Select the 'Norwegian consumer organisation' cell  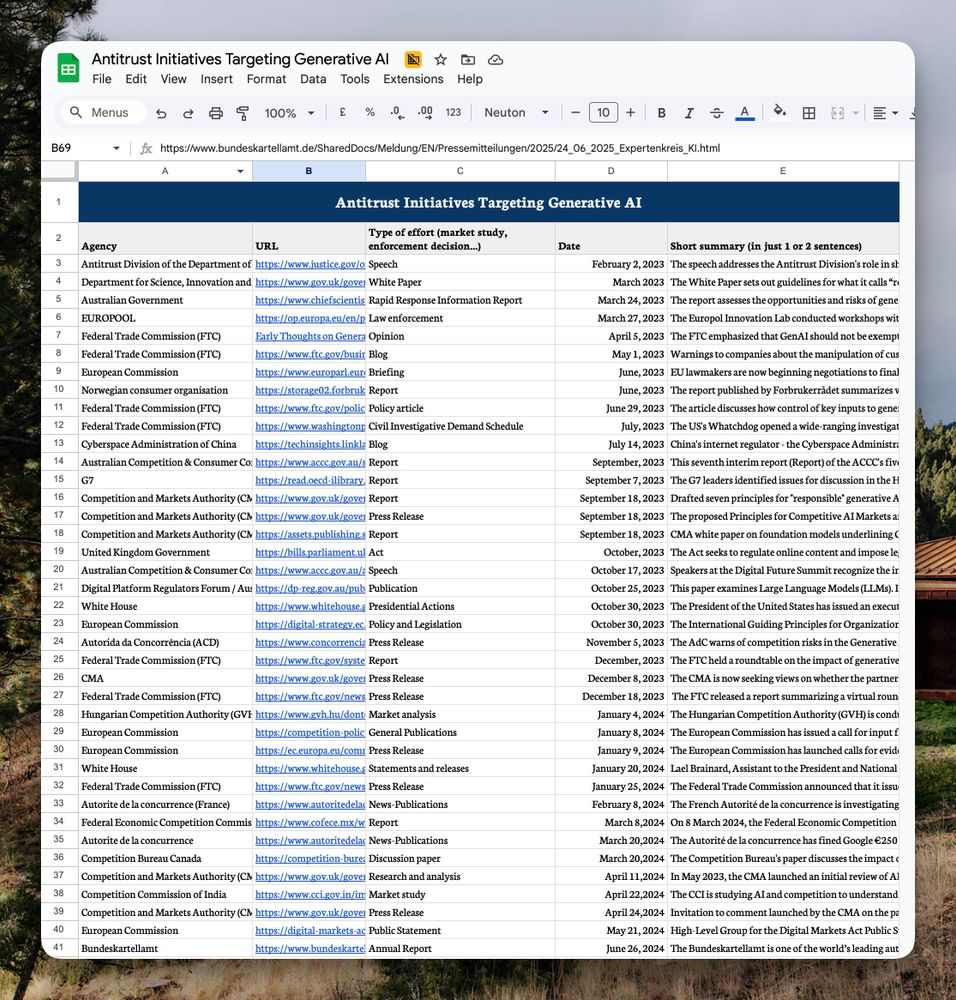(165, 390)
